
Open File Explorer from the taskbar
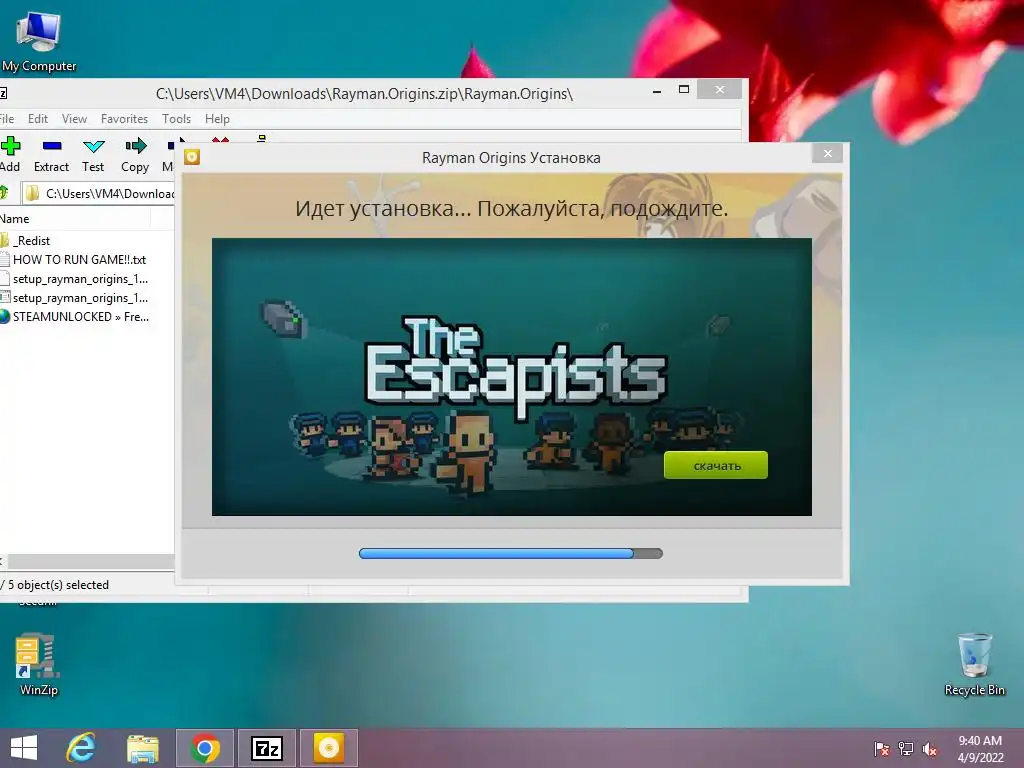click(142, 748)
